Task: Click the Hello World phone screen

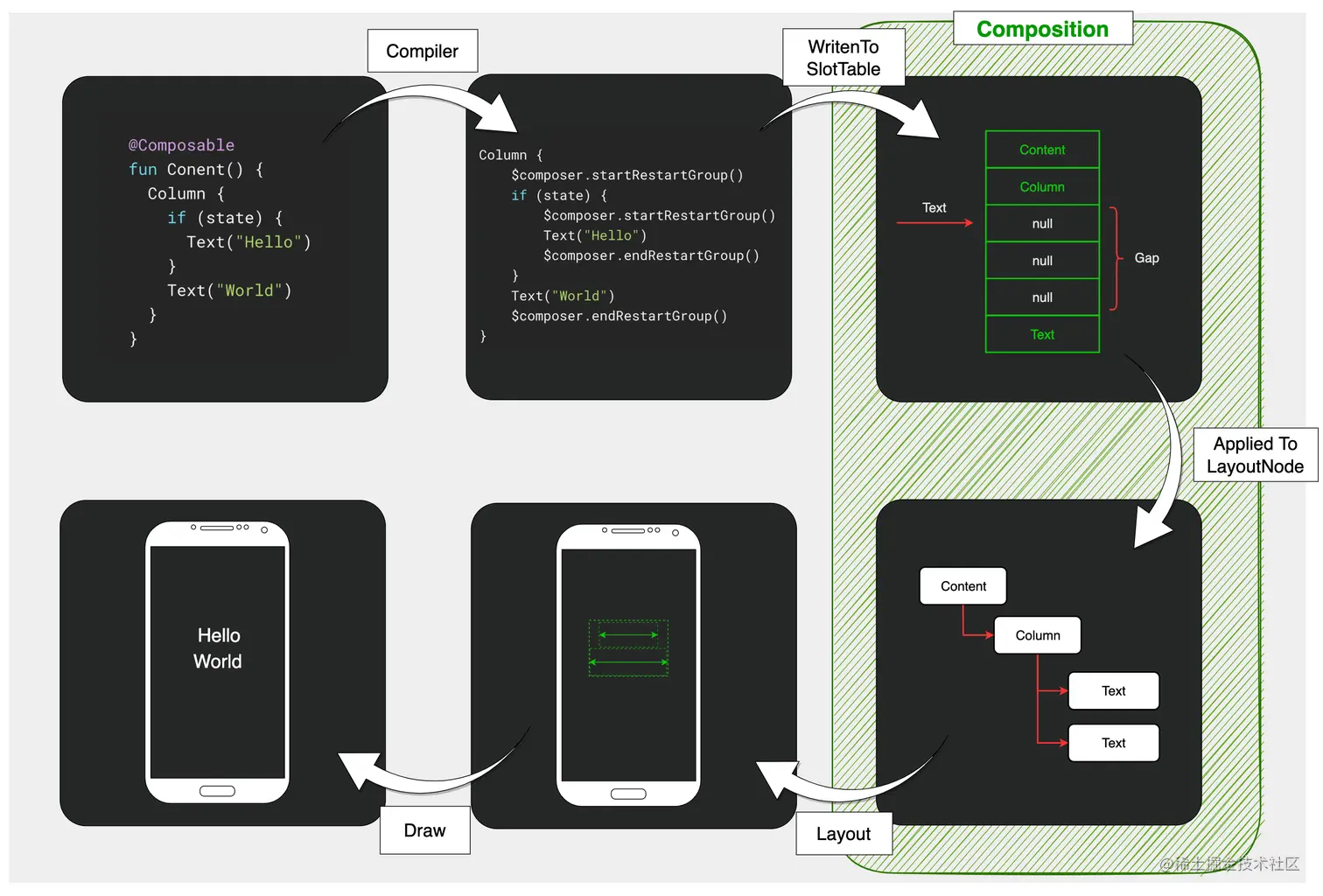Action: tap(217, 647)
